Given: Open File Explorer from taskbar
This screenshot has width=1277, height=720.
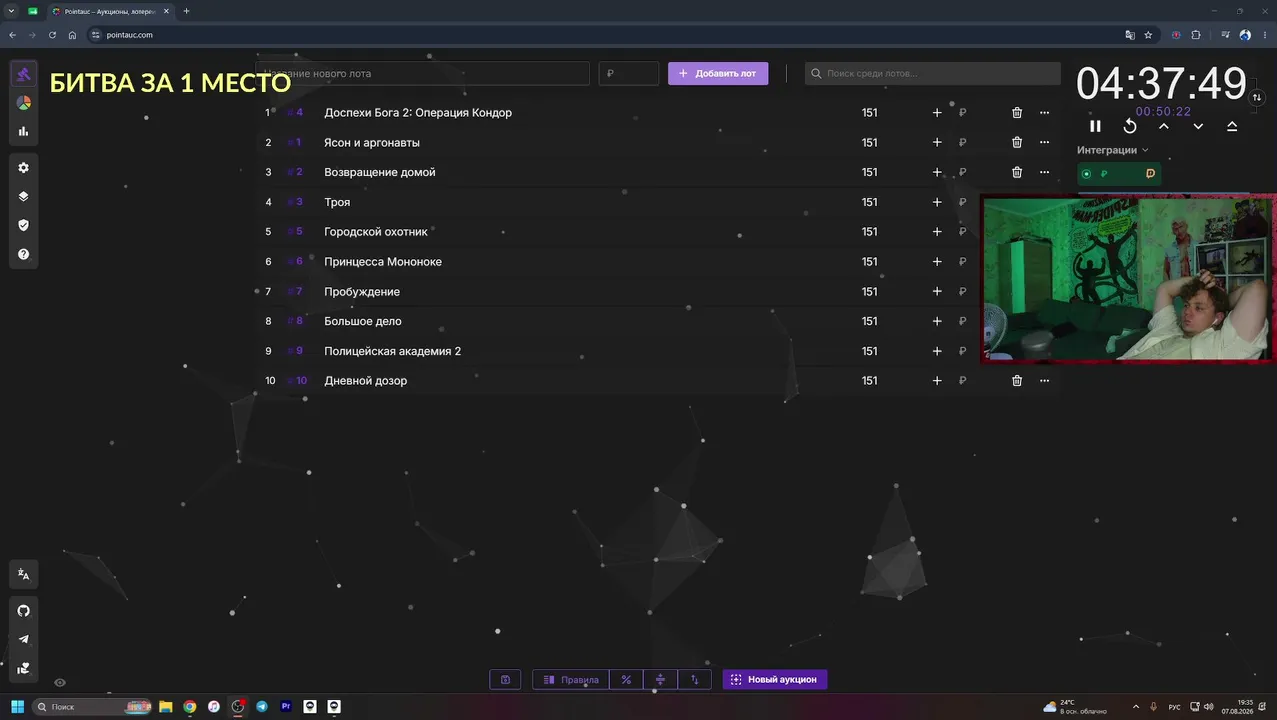Looking at the screenshot, I should [x=166, y=706].
